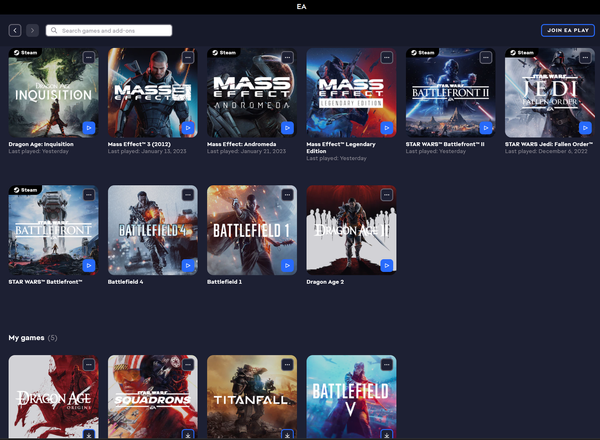Image resolution: width=600 pixels, height=440 pixels.
Task: Click 'Last played: January 13, 2023' text
Action: (x=147, y=151)
